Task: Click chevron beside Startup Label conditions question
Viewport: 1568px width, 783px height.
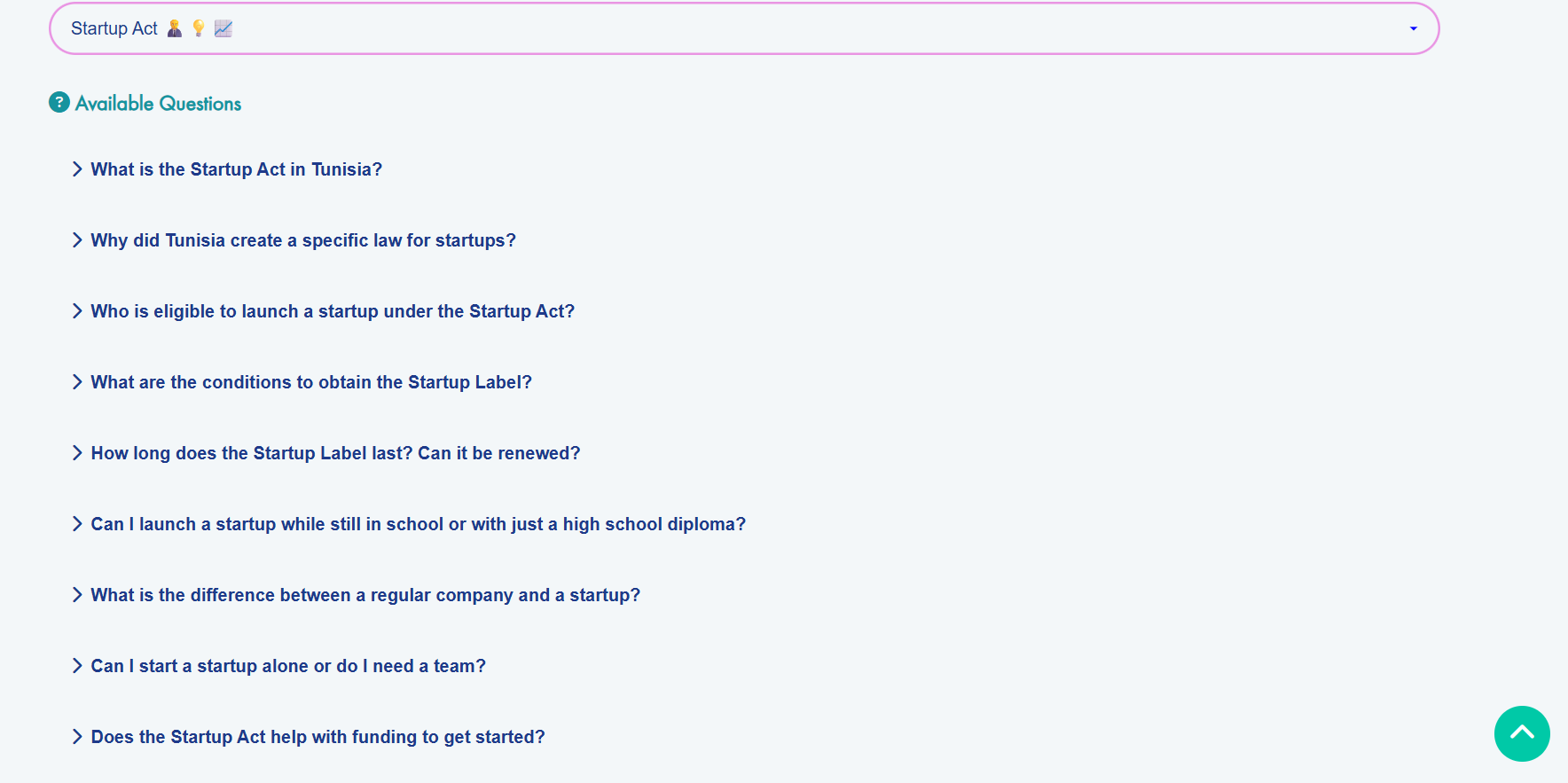Action: point(77,382)
